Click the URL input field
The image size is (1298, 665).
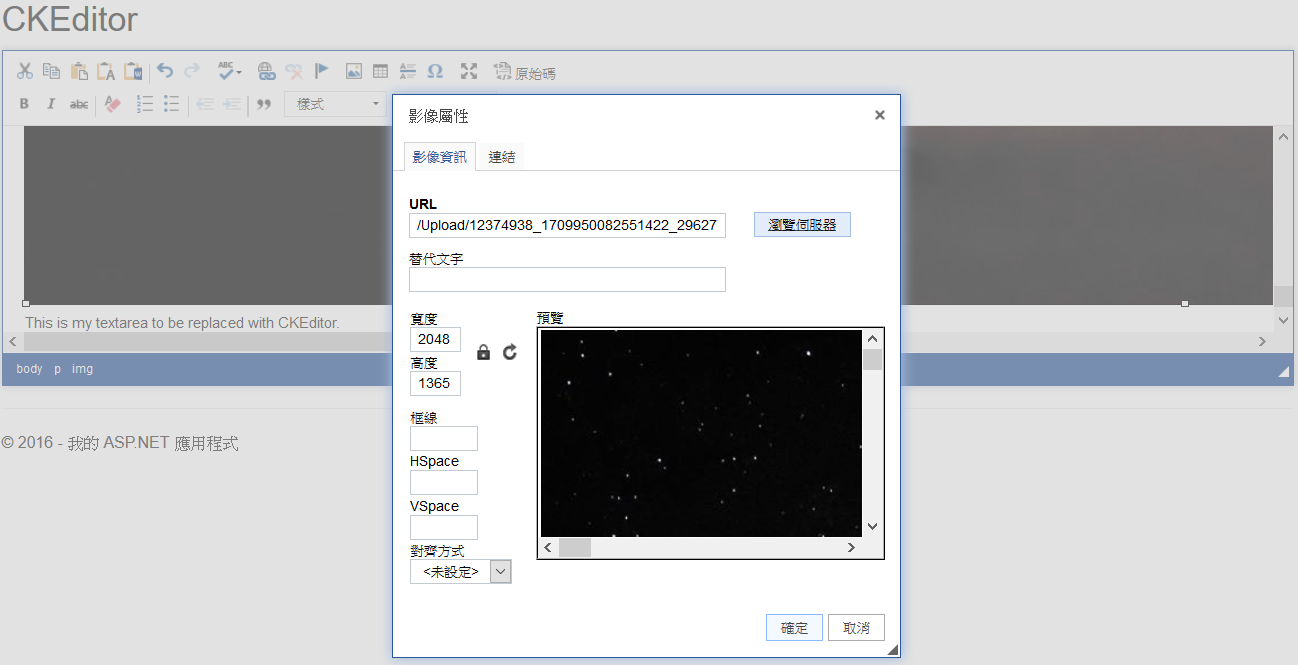coord(567,225)
